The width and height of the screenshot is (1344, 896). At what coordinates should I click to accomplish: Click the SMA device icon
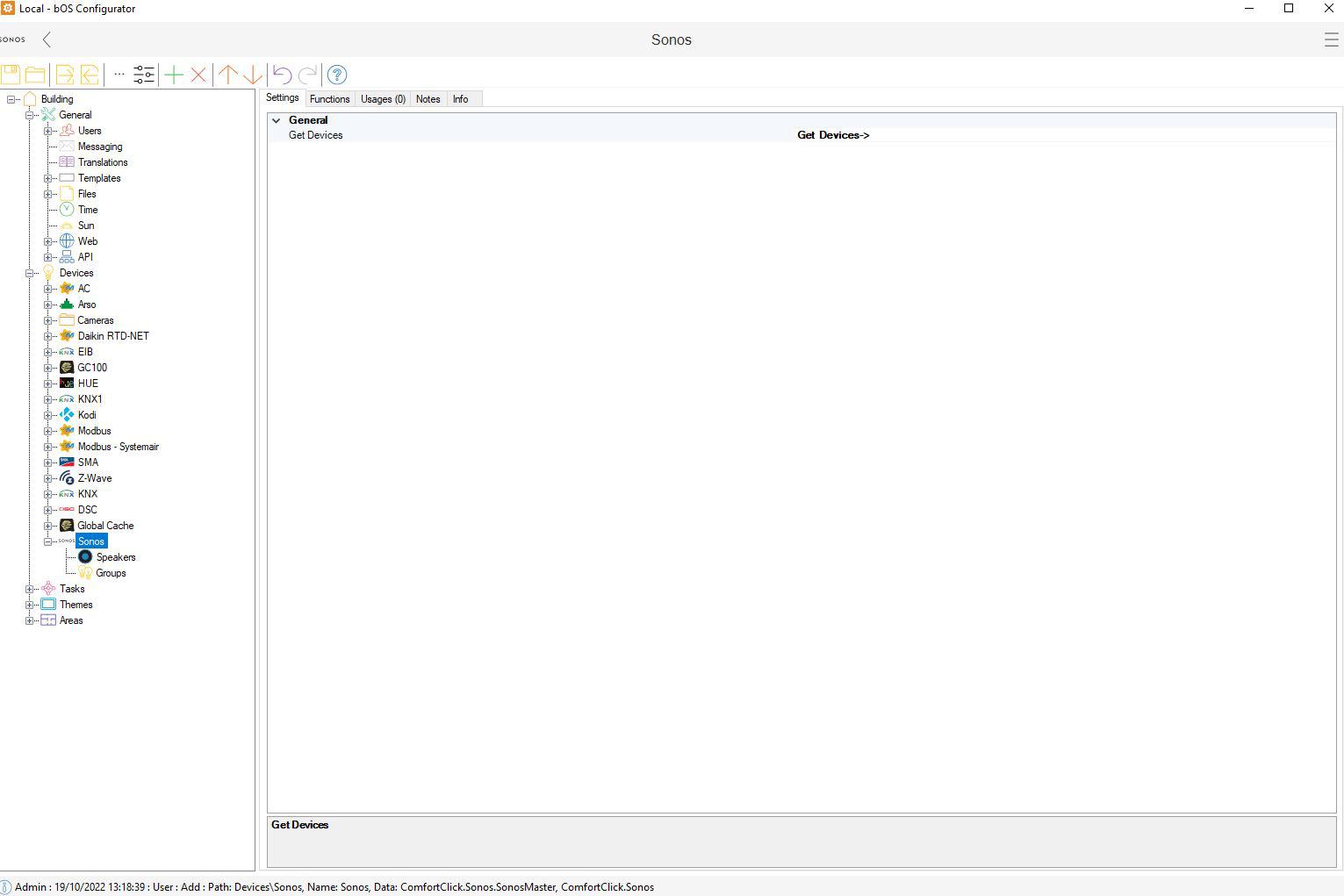67,462
